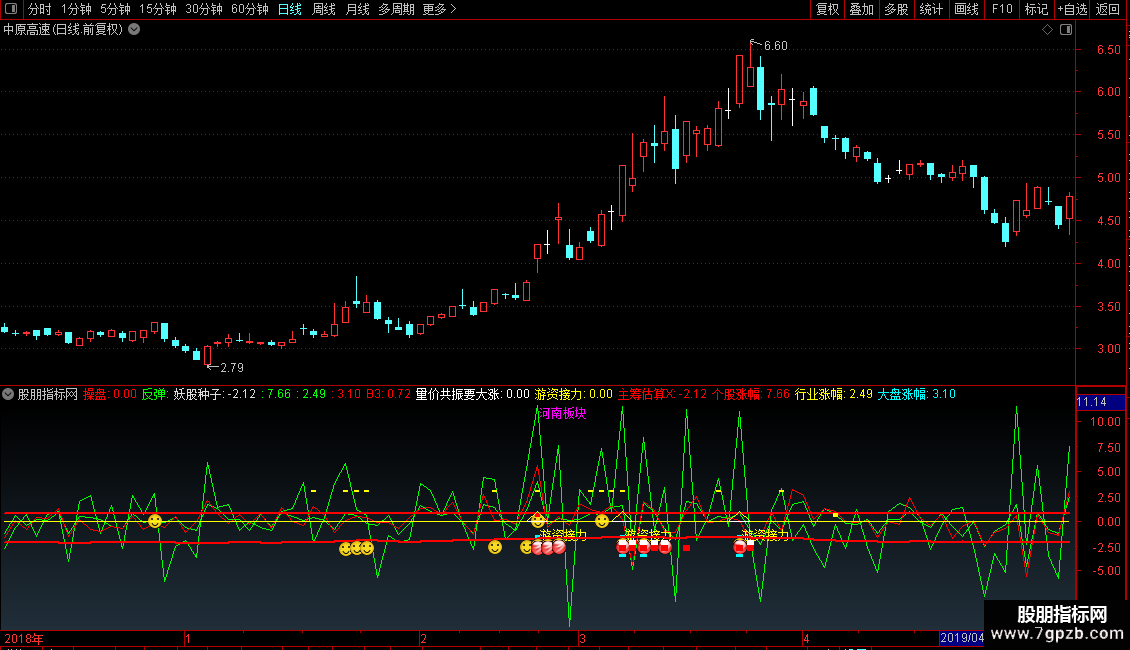
Task: Select the 15分钟 period tab
Action: point(157,9)
